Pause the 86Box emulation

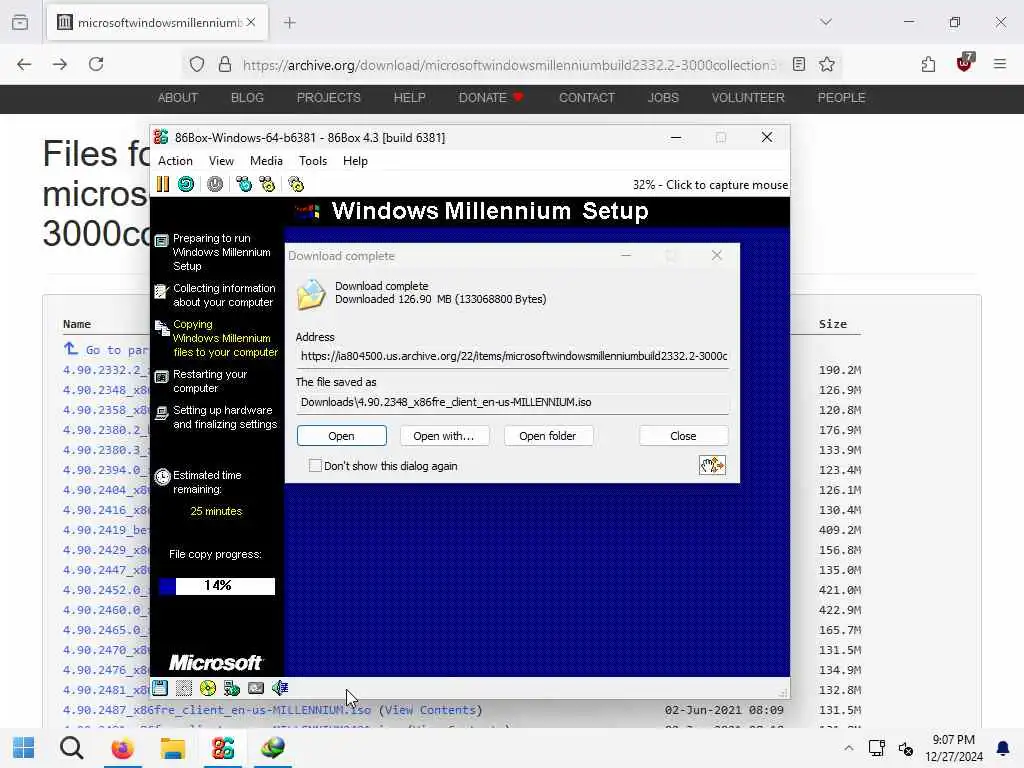(163, 184)
